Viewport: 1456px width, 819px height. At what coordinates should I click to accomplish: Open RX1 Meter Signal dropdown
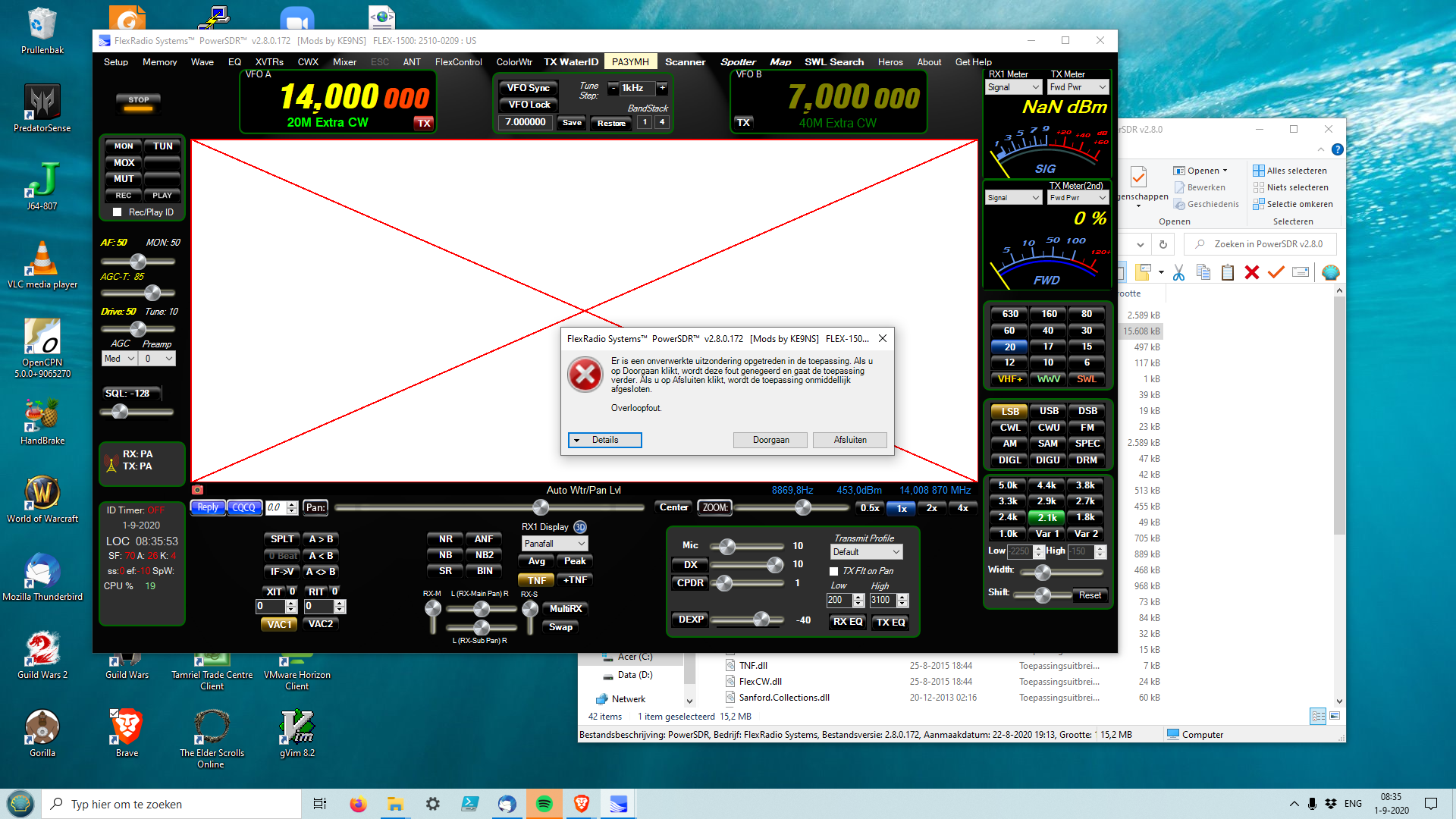coord(1014,87)
